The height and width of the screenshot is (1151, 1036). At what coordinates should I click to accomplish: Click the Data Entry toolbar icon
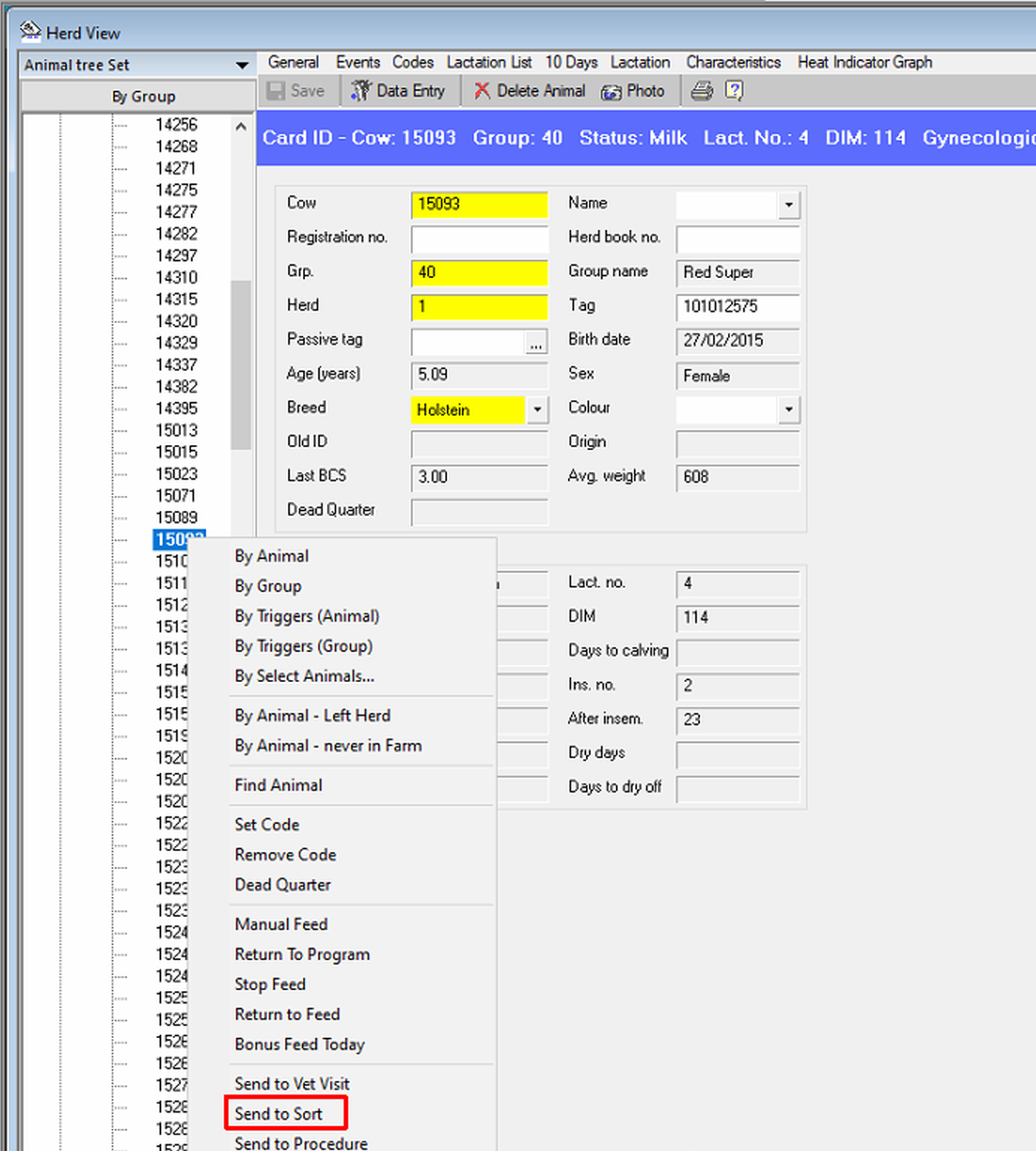point(361,91)
